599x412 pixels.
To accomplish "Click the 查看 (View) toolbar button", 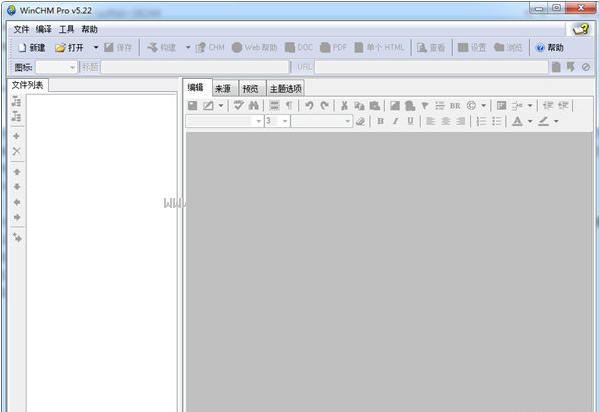I will tap(431, 47).
